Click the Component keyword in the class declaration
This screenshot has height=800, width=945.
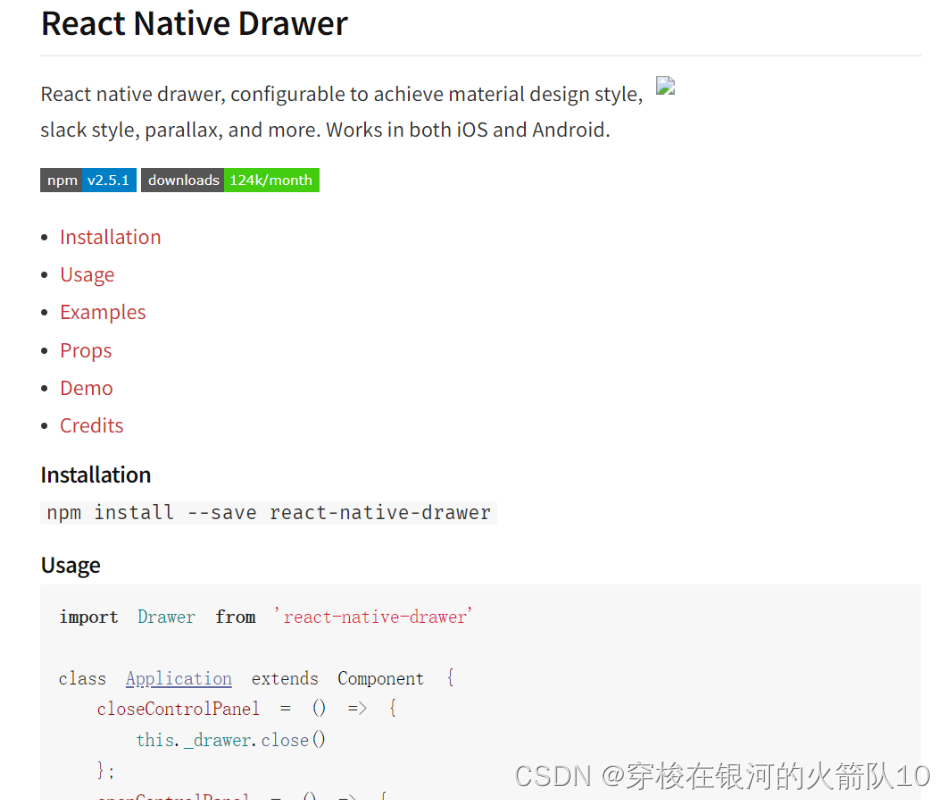(380, 679)
